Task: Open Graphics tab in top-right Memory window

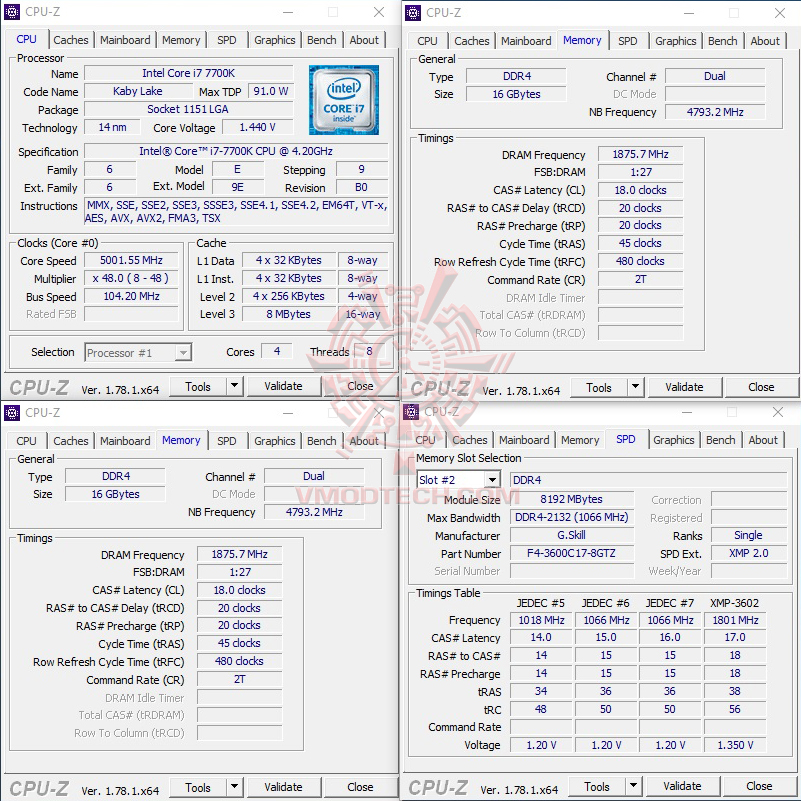Action: [675, 41]
